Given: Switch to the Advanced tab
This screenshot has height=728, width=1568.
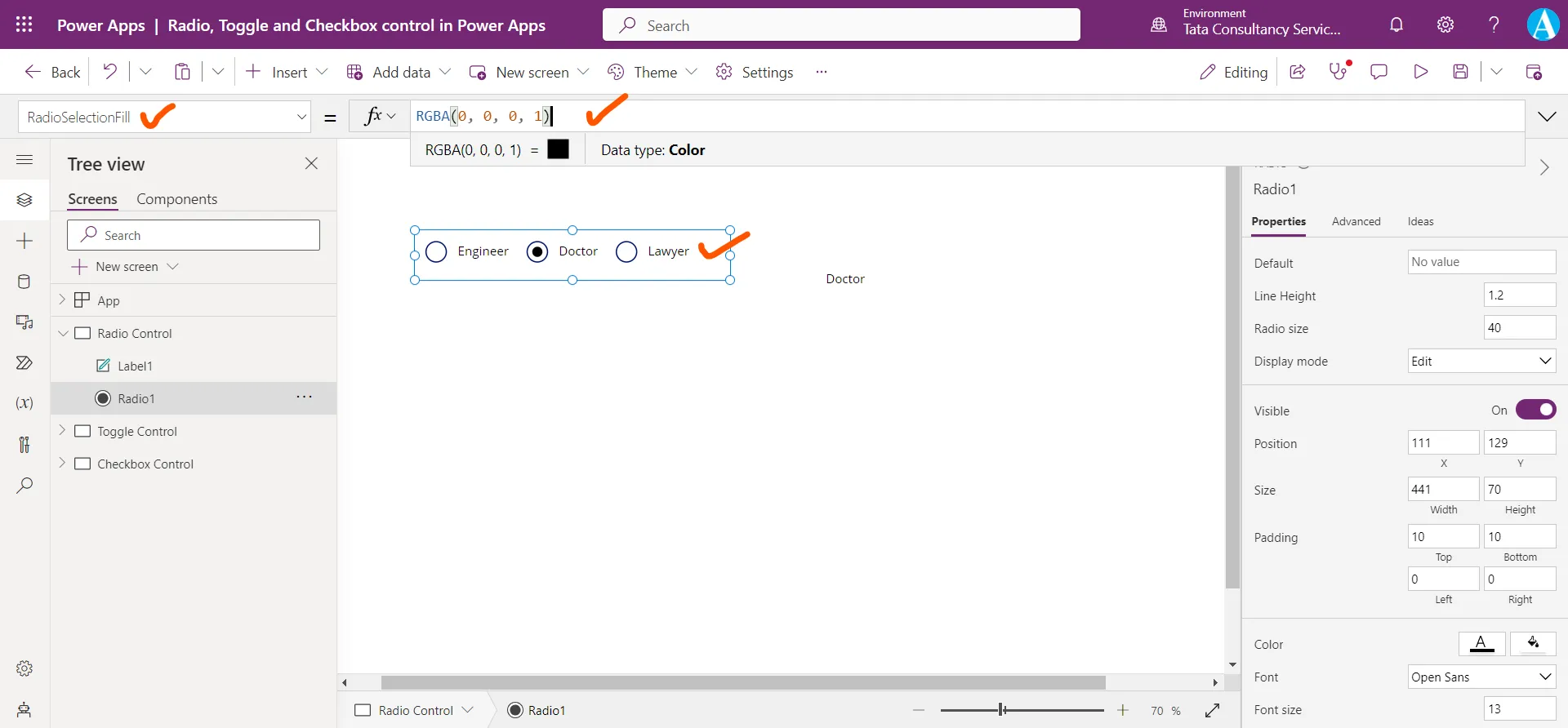Looking at the screenshot, I should click(x=1356, y=221).
